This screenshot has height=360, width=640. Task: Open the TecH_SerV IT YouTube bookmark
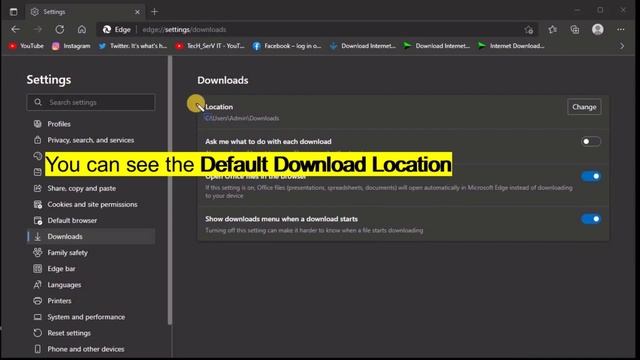[x=209, y=46]
